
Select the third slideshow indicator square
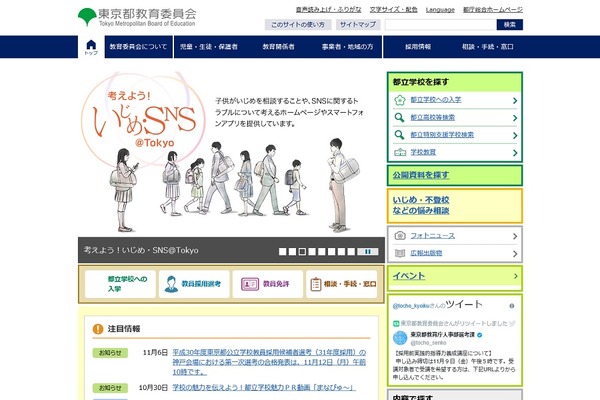coord(302,251)
